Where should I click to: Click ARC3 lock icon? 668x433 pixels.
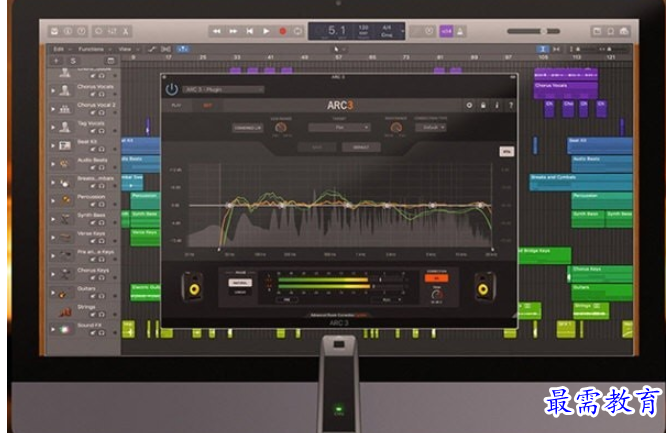tap(483, 105)
